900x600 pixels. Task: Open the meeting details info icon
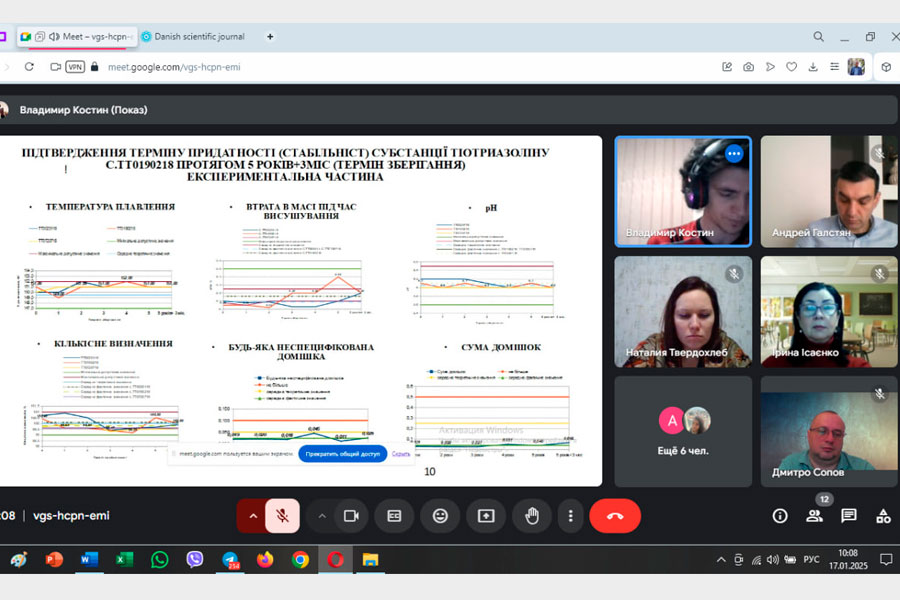[x=780, y=516]
